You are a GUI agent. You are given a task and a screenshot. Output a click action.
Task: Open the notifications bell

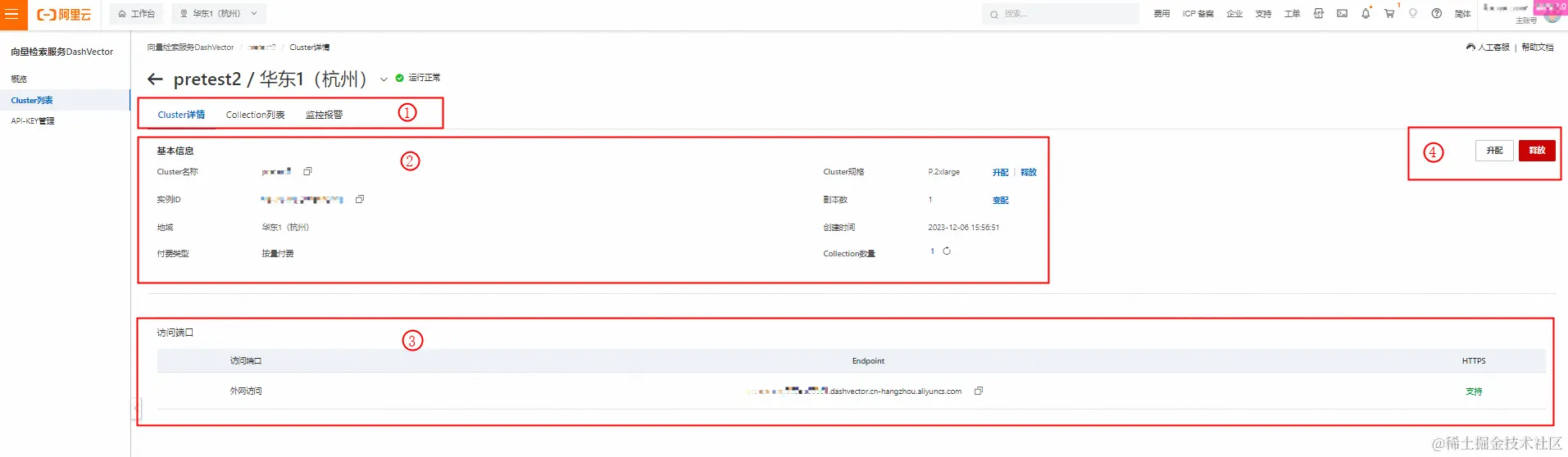[x=1366, y=14]
